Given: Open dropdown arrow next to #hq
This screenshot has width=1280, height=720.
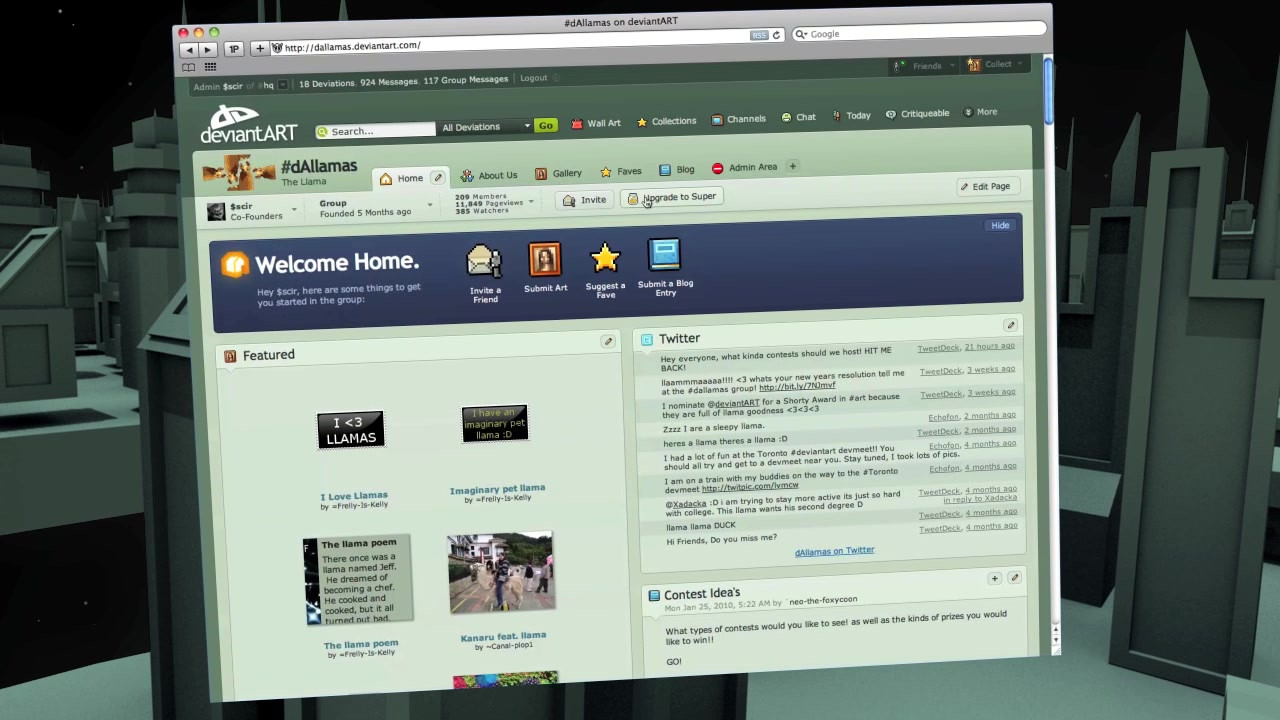Looking at the screenshot, I should click(x=283, y=85).
